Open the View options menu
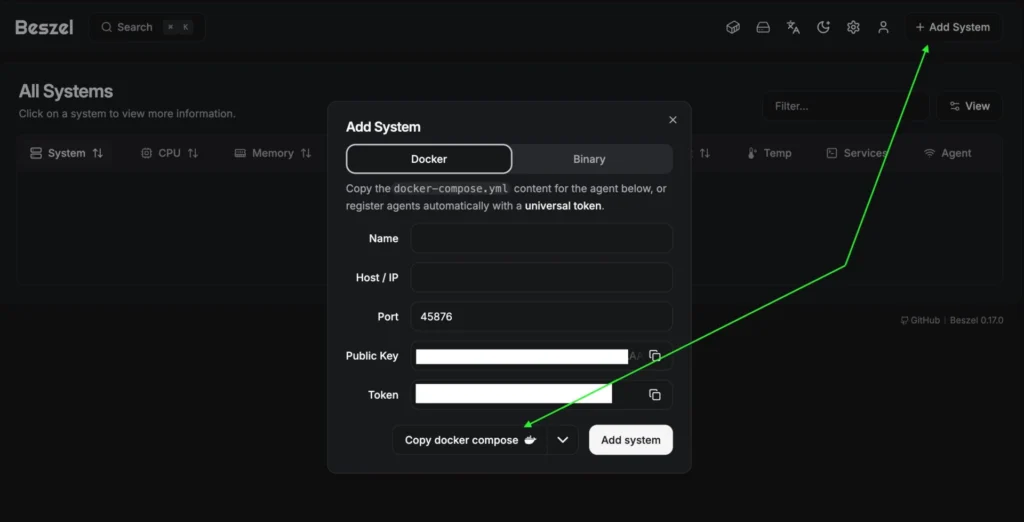 (x=969, y=106)
